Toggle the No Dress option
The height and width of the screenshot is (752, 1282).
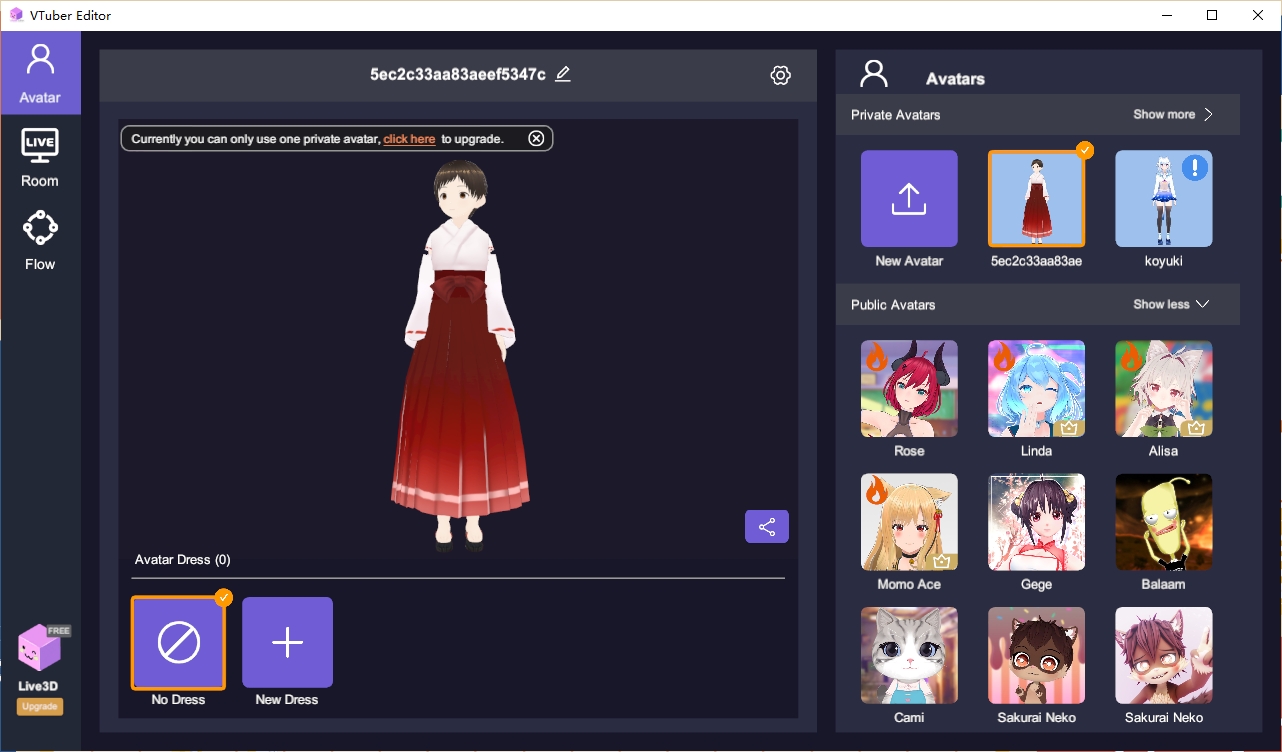178,642
